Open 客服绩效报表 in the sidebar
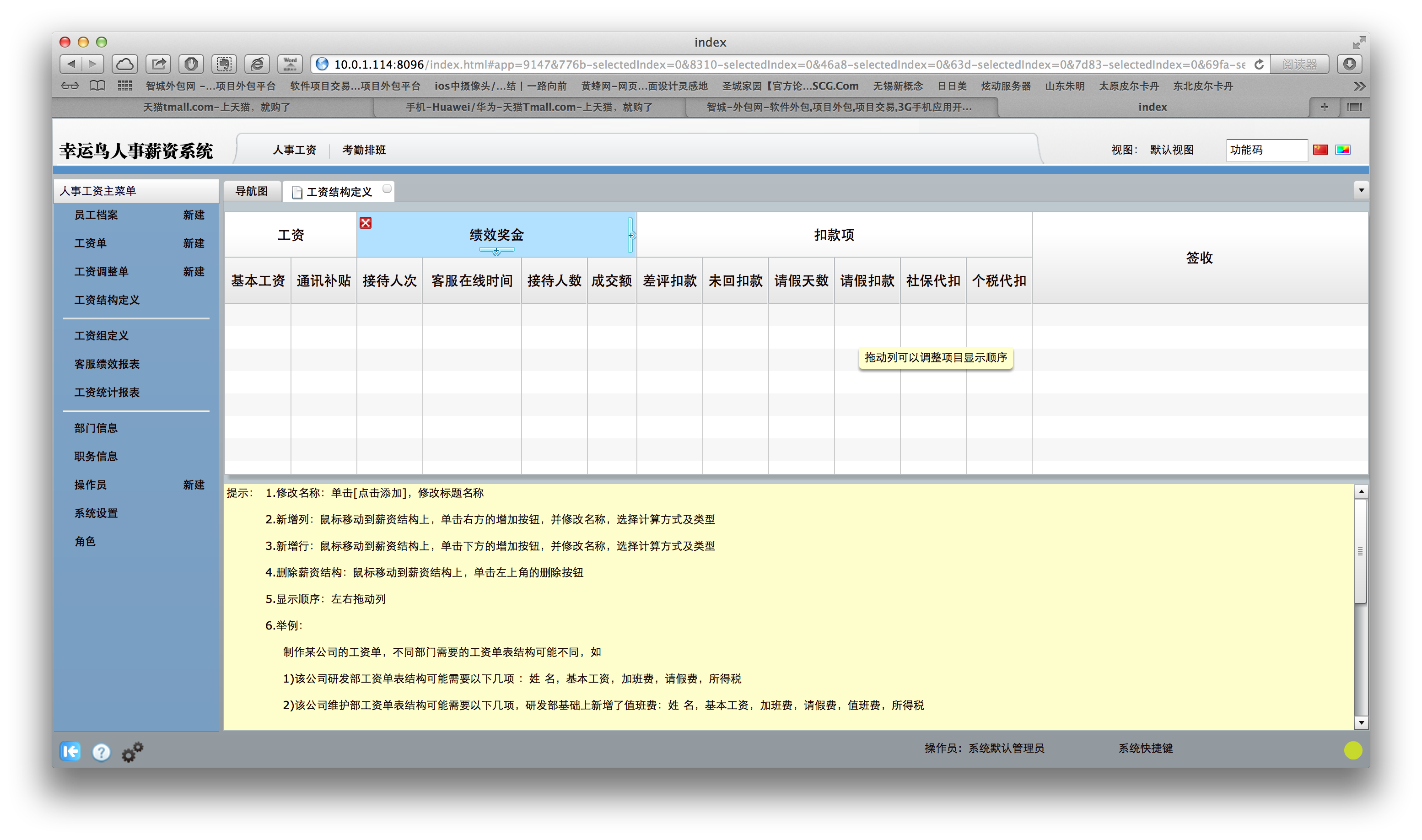Viewport: 1422px width, 840px height. (107, 364)
